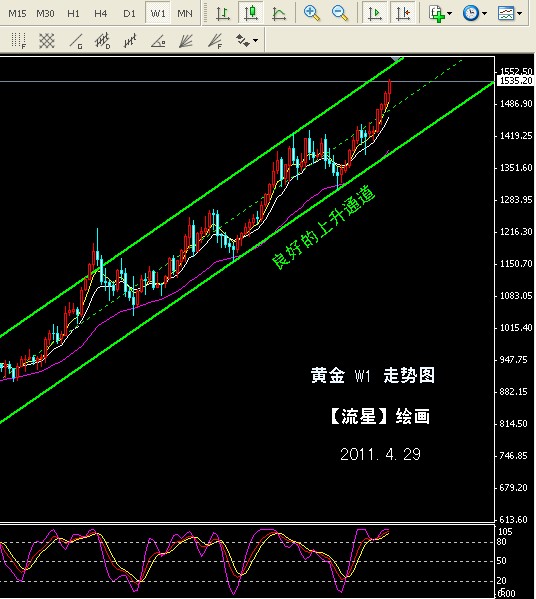
Task: Click the stochastic level 80 label
Action: [x=502, y=542]
